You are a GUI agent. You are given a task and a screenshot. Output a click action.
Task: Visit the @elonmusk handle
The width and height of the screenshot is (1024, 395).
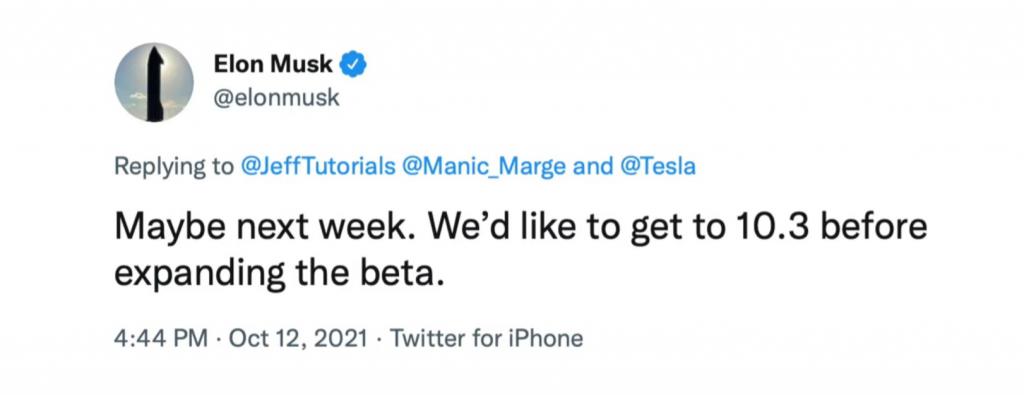click(x=277, y=98)
